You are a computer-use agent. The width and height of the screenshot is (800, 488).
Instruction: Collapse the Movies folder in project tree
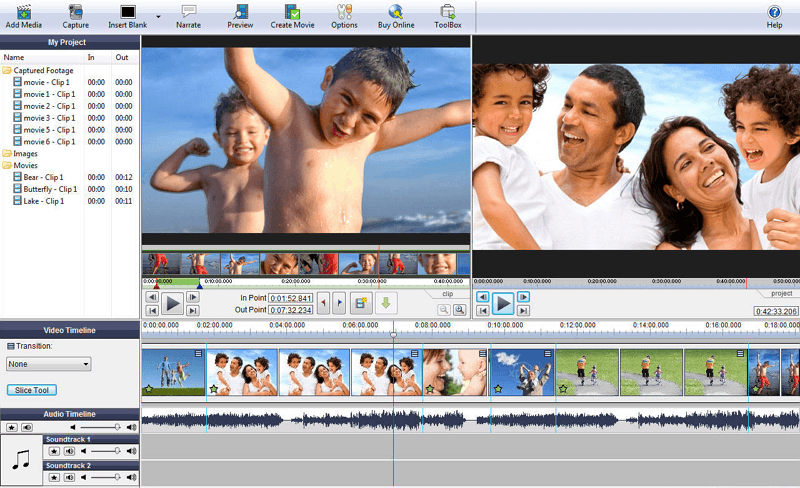point(8,165)
